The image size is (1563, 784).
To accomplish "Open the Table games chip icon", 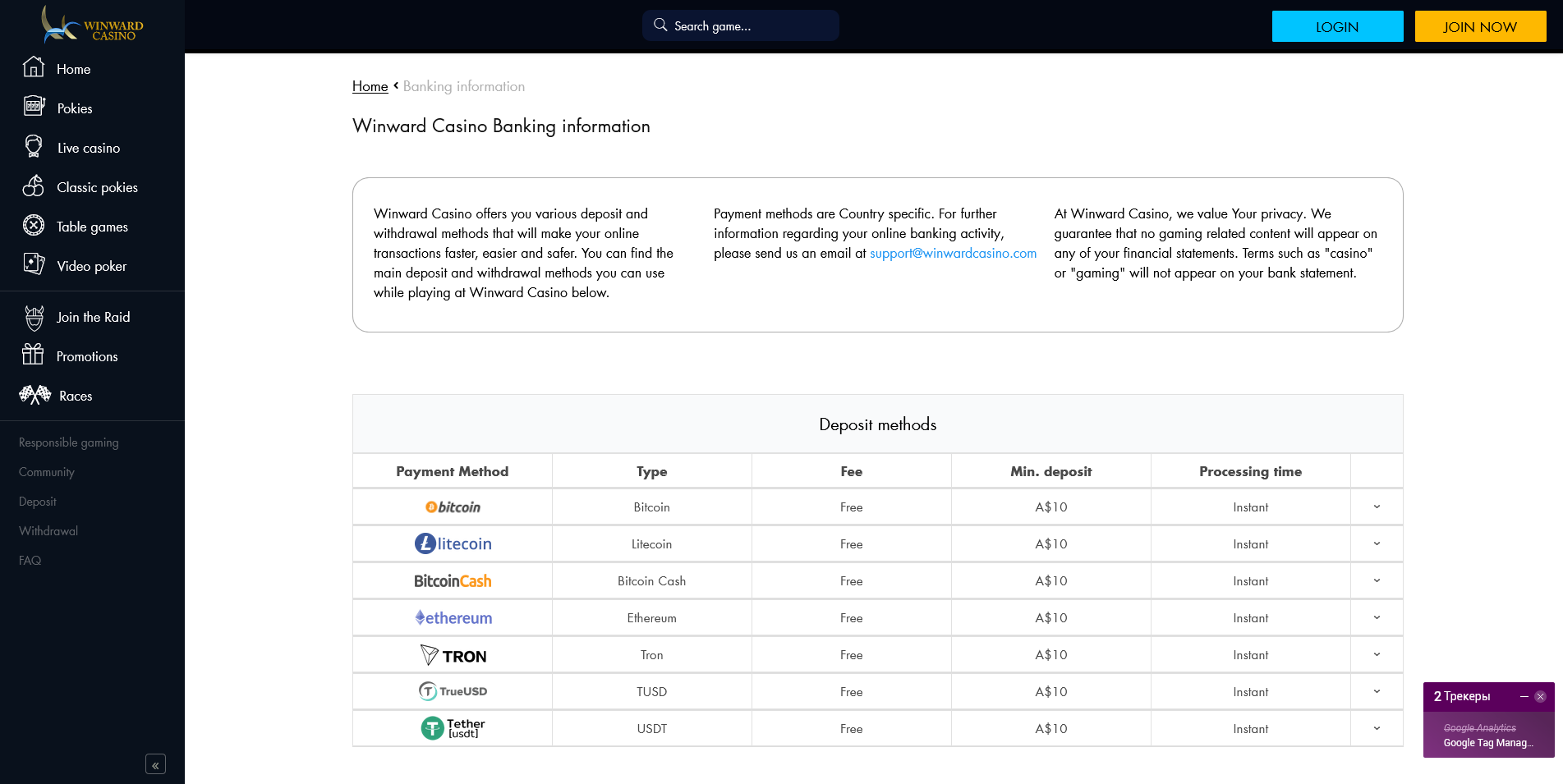I will point(34,225).
